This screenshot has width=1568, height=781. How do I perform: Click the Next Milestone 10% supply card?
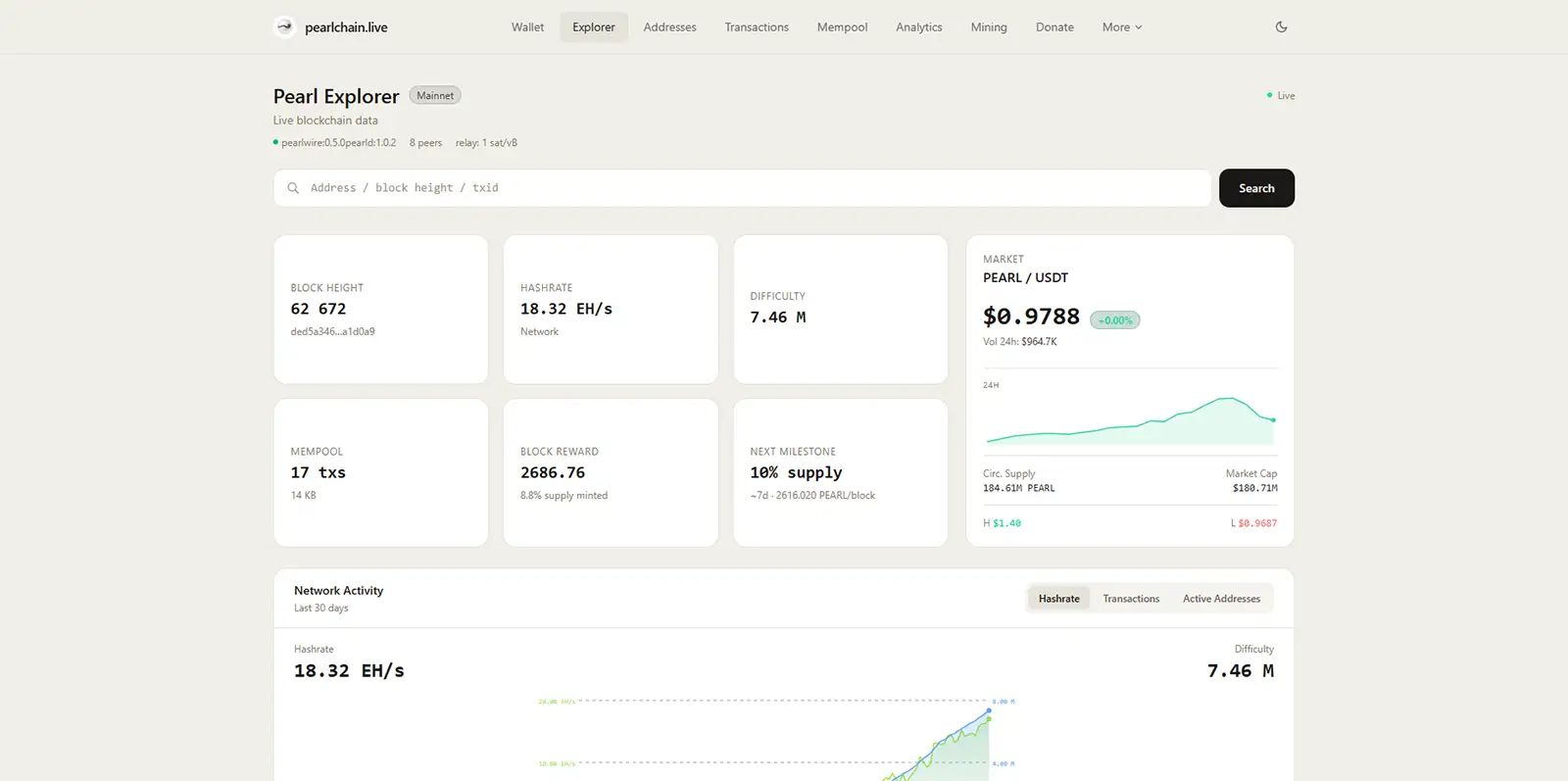click(x=841, y=472)
